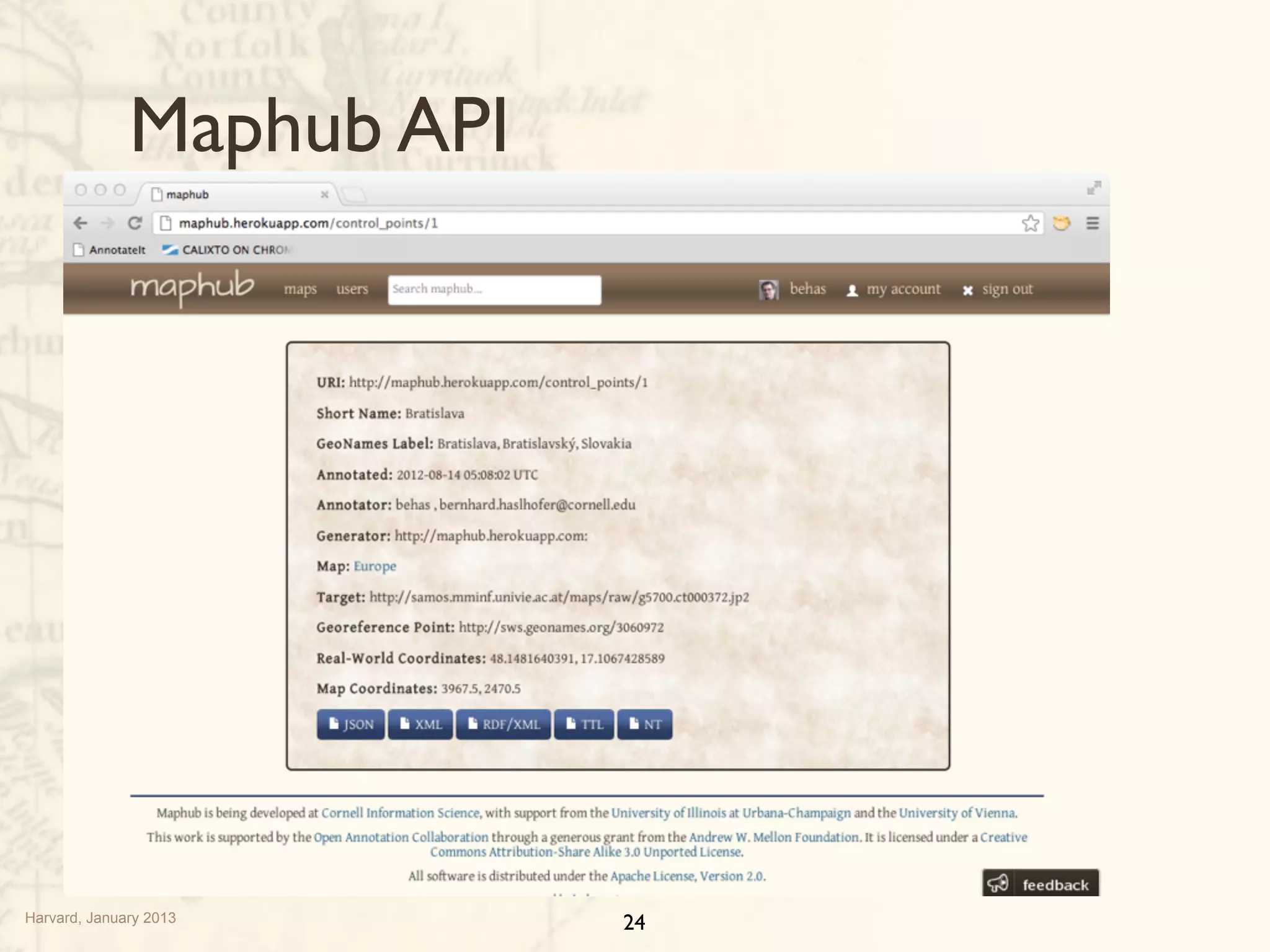
Task: Open the Cornell Information Science link
Action: pos(400,813)
